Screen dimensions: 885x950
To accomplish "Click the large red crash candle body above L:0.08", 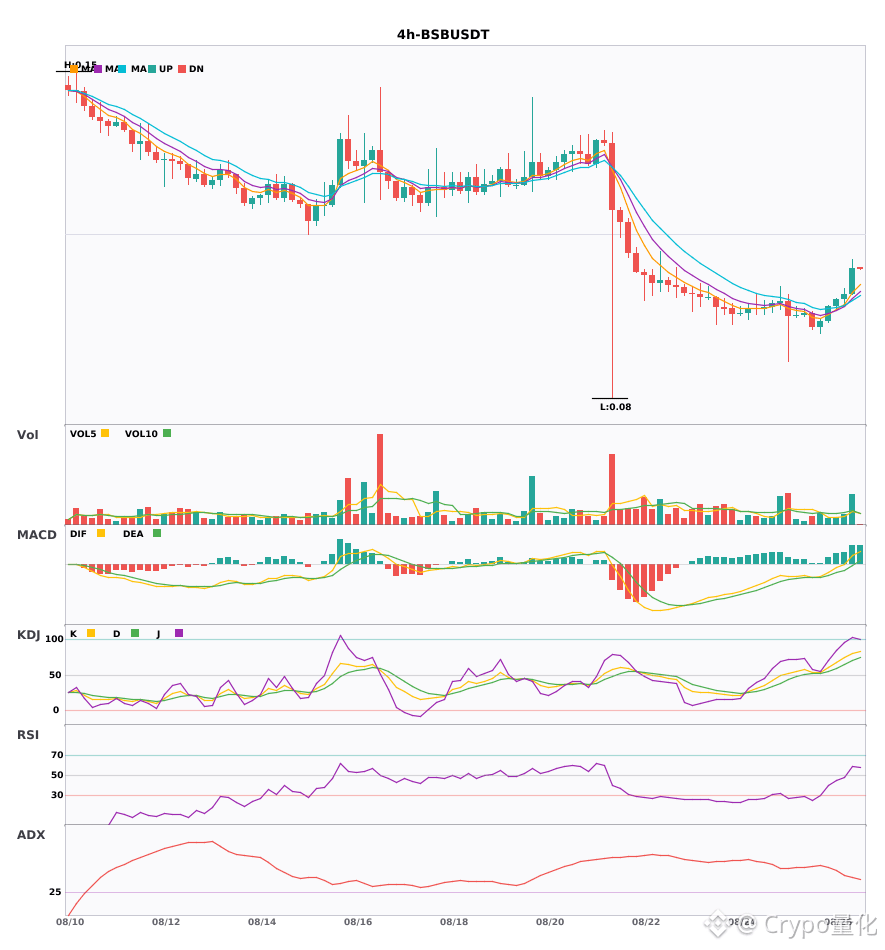I will pyautogui.click(x=612, y=176).
